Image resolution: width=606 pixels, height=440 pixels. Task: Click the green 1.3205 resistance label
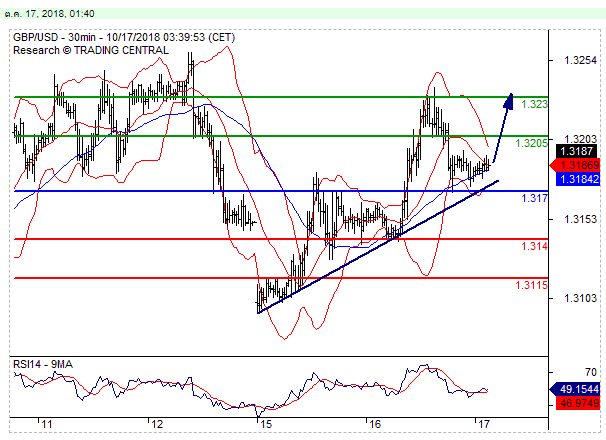[531, 143]
